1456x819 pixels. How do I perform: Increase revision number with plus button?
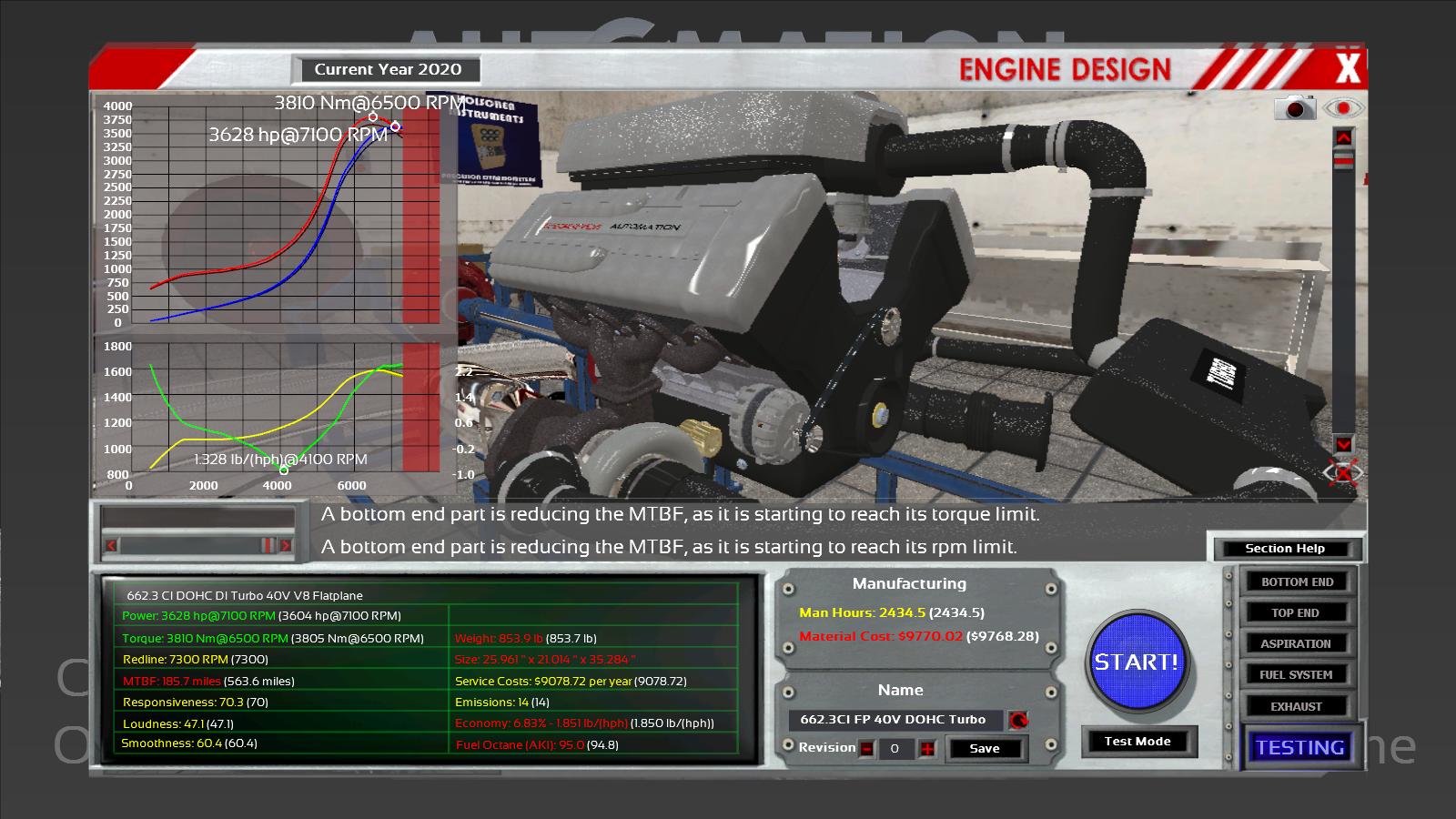tap(927, 748)
